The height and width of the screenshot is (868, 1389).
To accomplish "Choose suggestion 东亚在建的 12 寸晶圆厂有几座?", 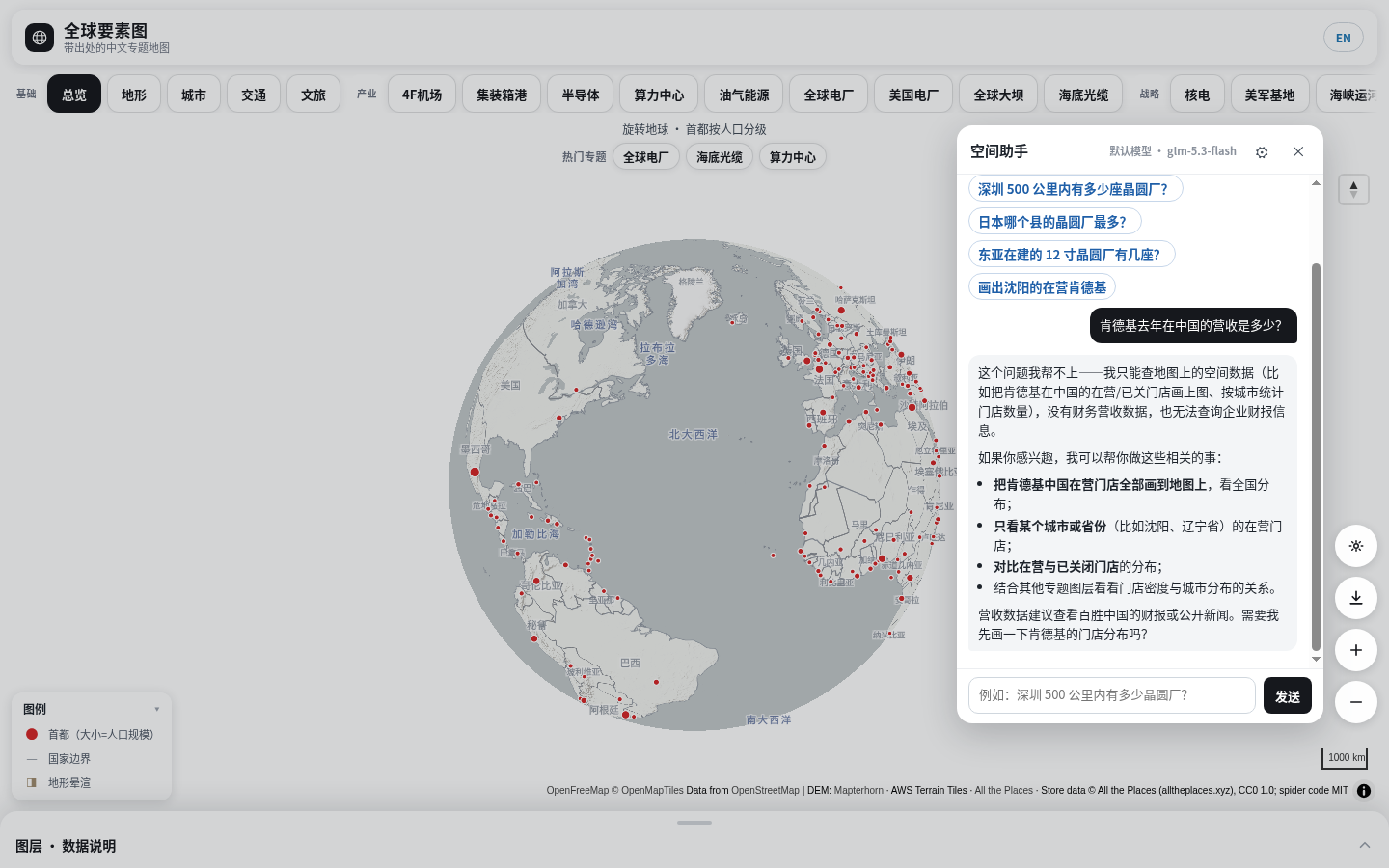I will [x=1072, y=255].
